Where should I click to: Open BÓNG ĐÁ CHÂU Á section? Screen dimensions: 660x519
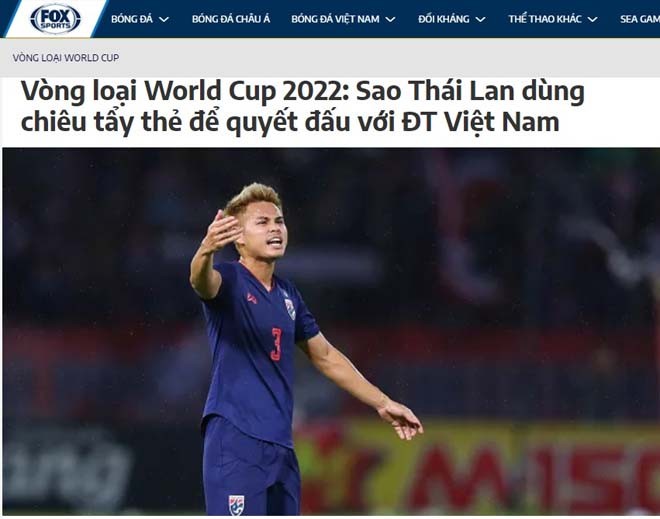click(x=231, y=19)
